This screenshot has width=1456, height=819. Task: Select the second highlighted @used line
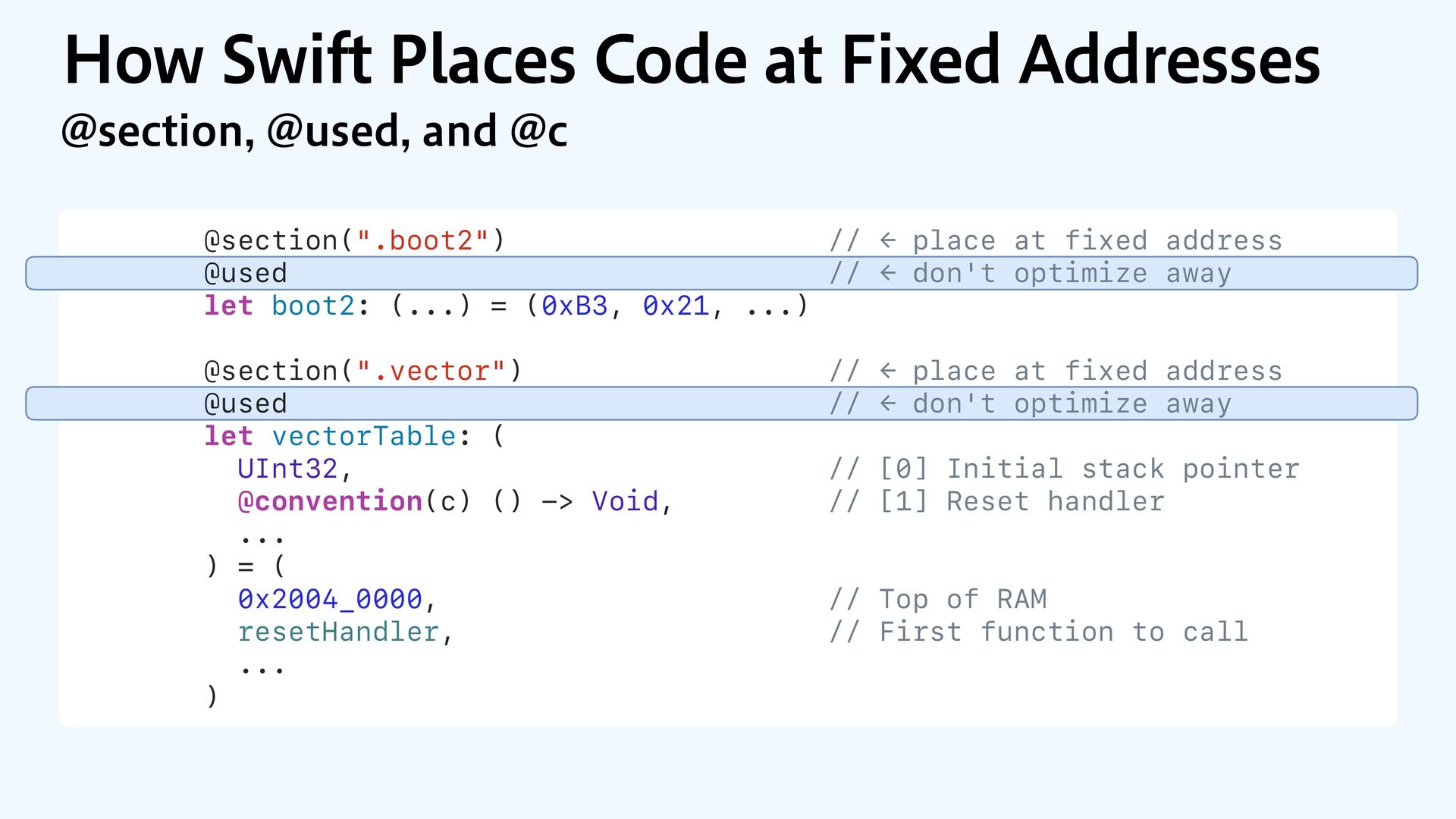pyautogui.click(x=722, y=403)
